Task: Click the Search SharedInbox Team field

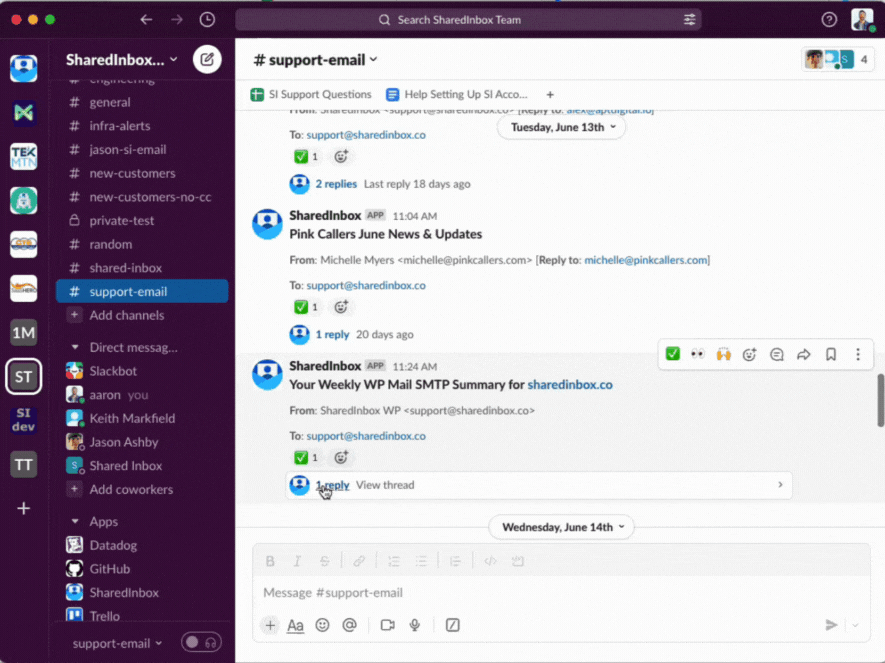Action: 468,20
